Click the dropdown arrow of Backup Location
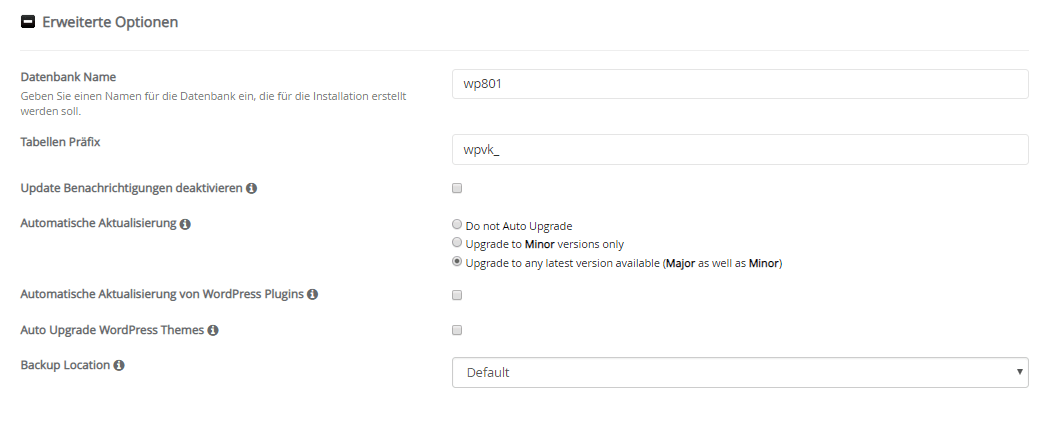The width and height of the screenshot is (1048, 423). (1020, 372)
